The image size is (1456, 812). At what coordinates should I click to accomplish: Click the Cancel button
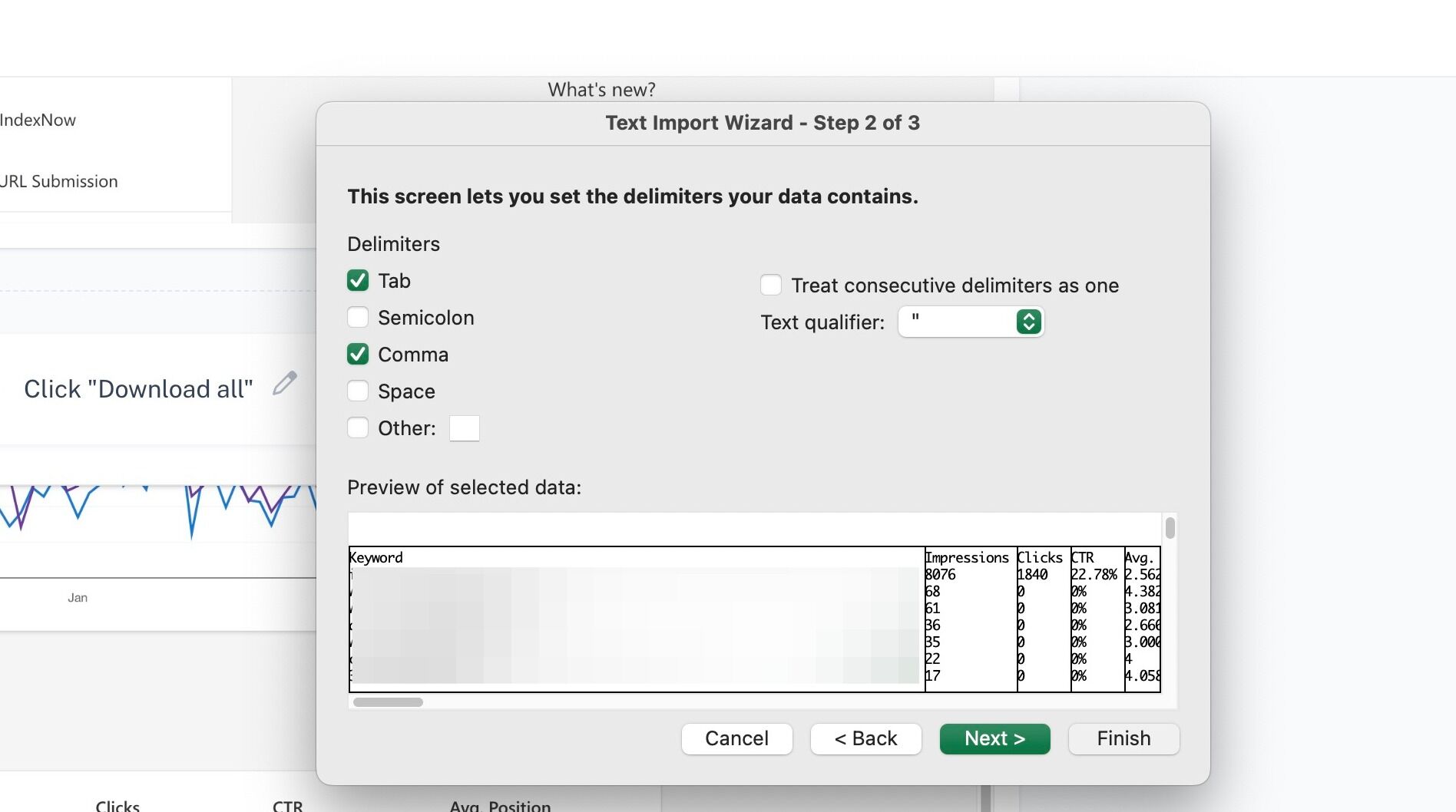pyautogui.click(x=736, y=738)
